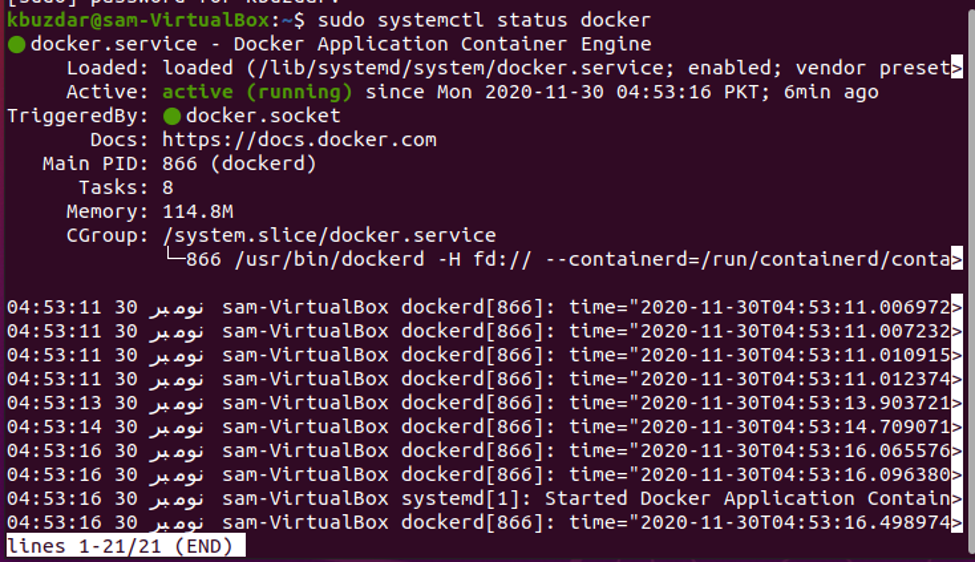Click the kbuzdar@sam-VirtualBox prompt text
Screen dimensions: 977x562
tap(137, 20)
